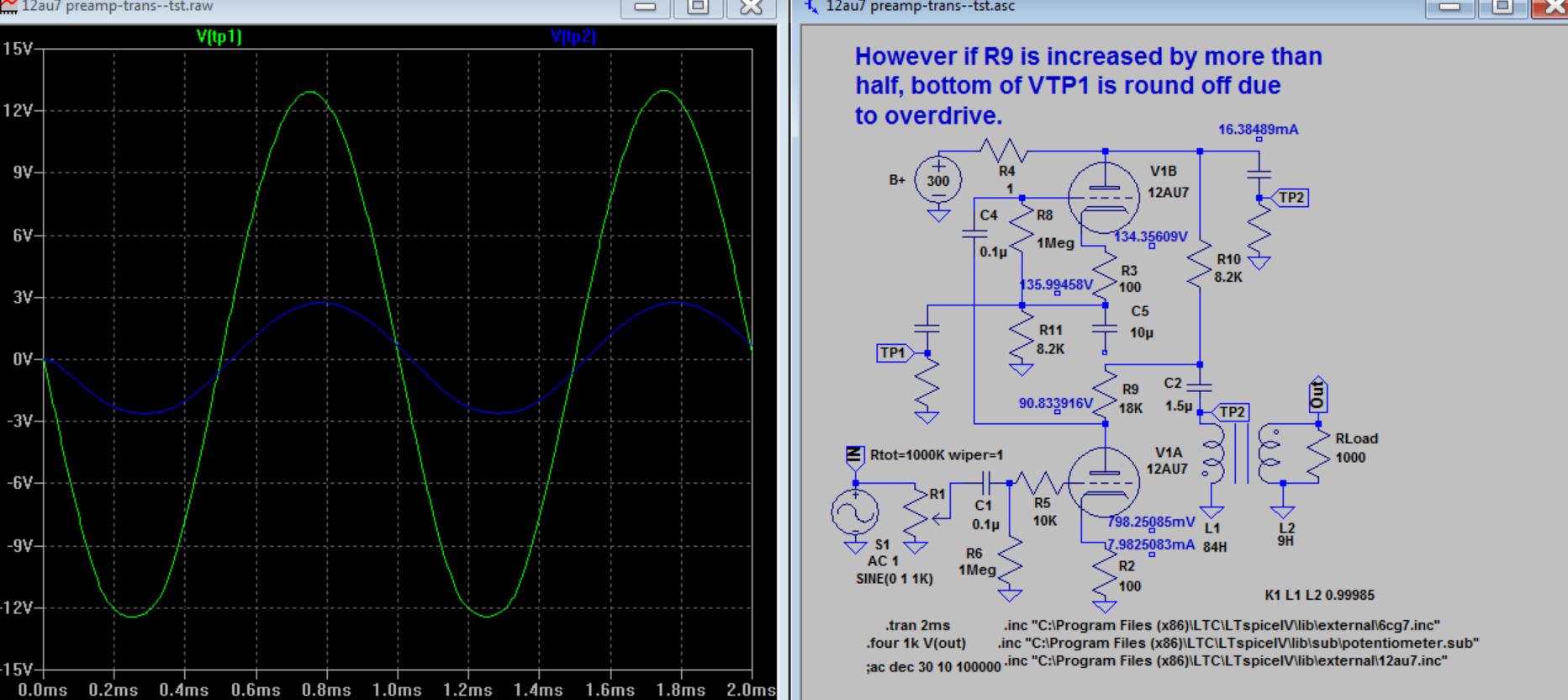
Task: Select the R5 10K resistor symbol
Action: [1041, 482]
